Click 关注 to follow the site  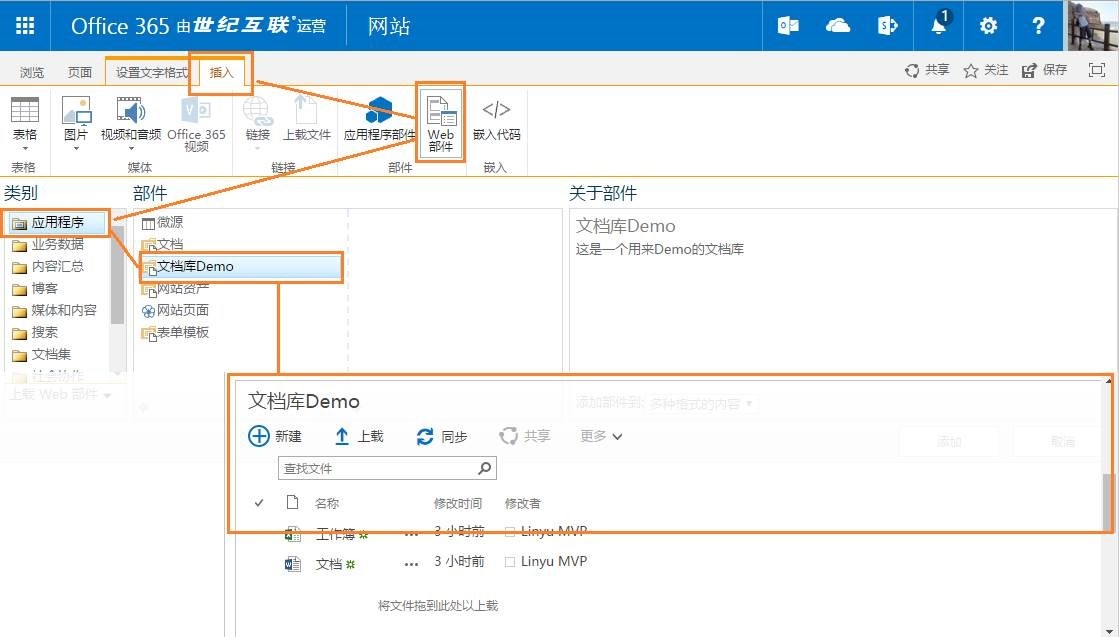(x=986, y=70)
